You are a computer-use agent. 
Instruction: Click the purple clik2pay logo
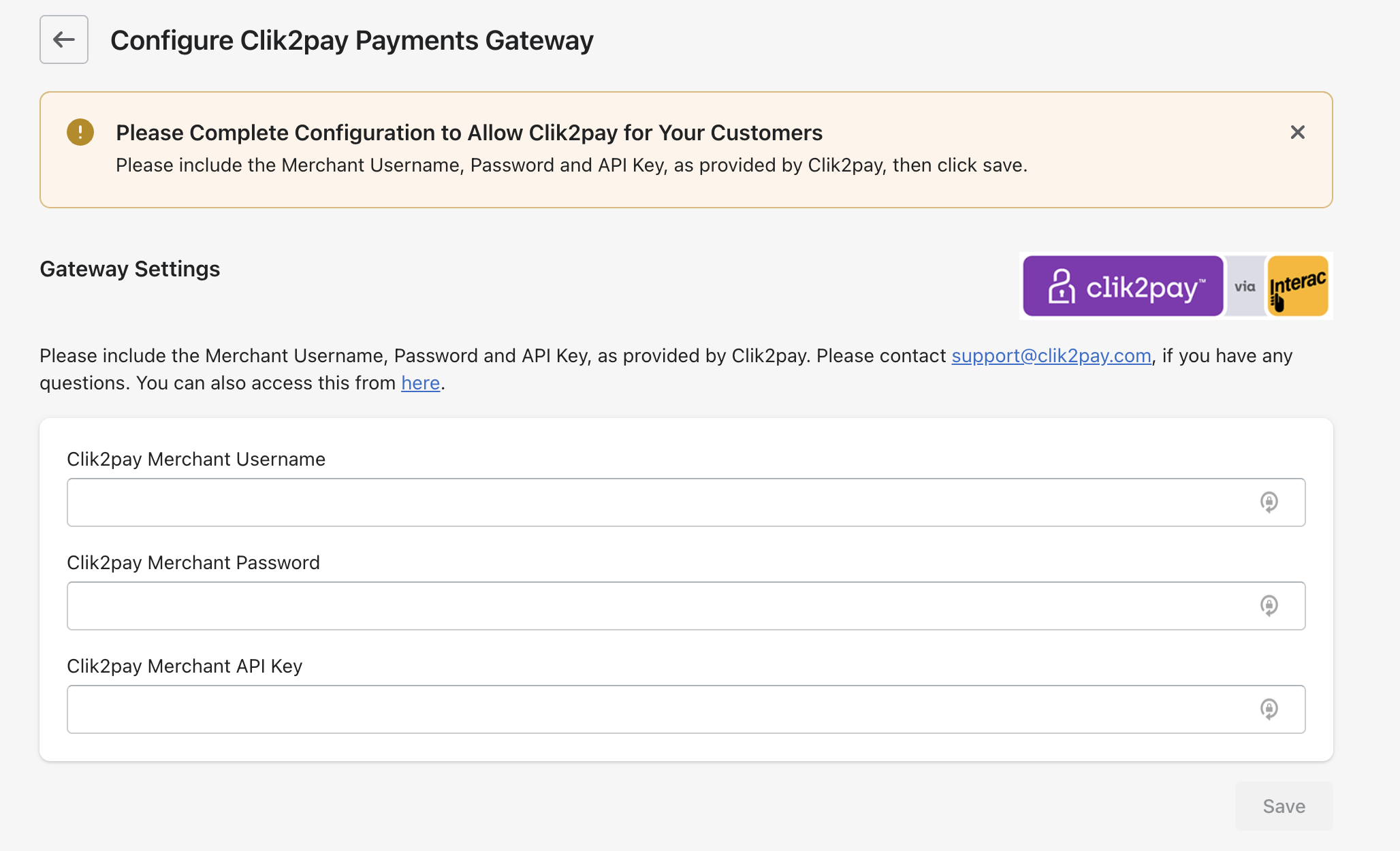(1123, 287)
